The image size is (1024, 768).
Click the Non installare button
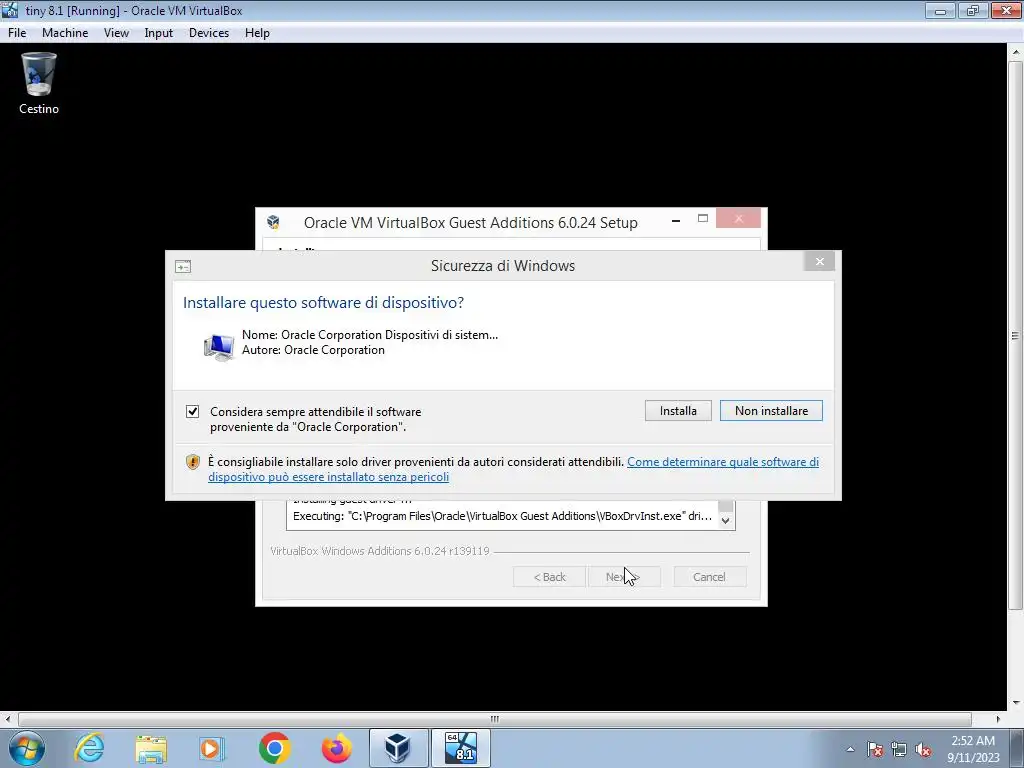(771, 411)
